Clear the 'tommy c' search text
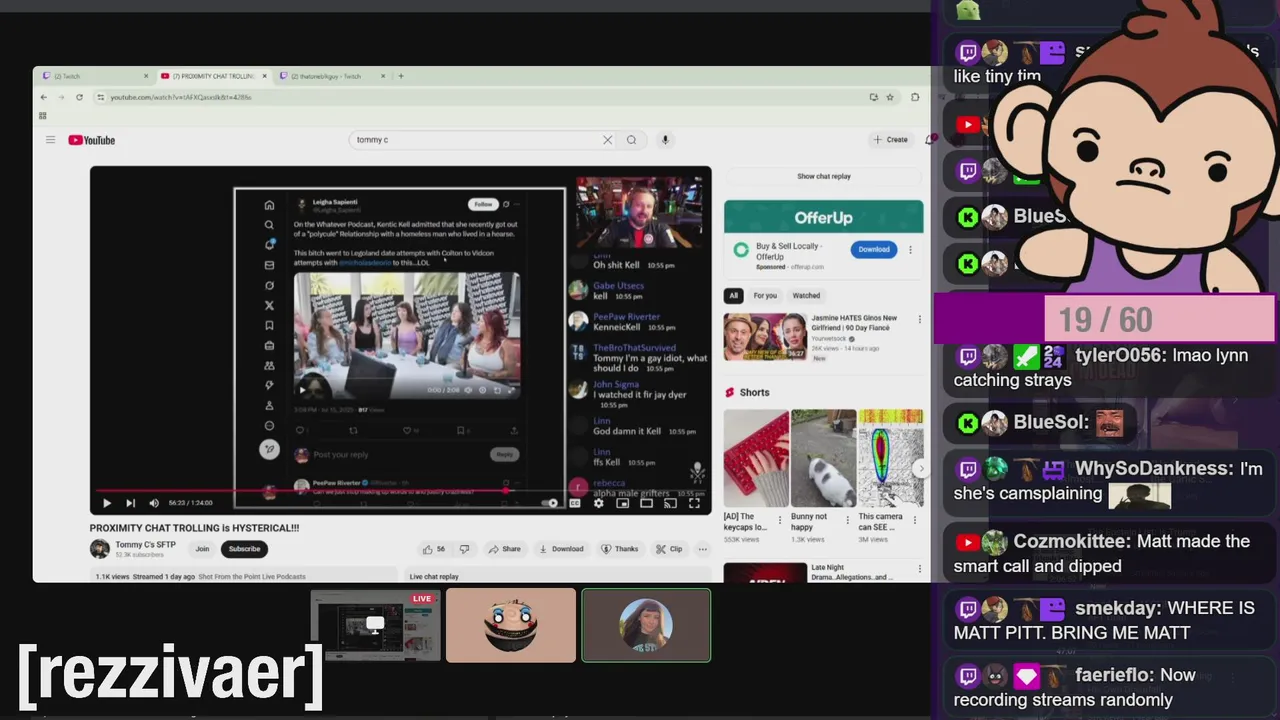This screenshot has width=1280, height=720. [x=607, y=140]
